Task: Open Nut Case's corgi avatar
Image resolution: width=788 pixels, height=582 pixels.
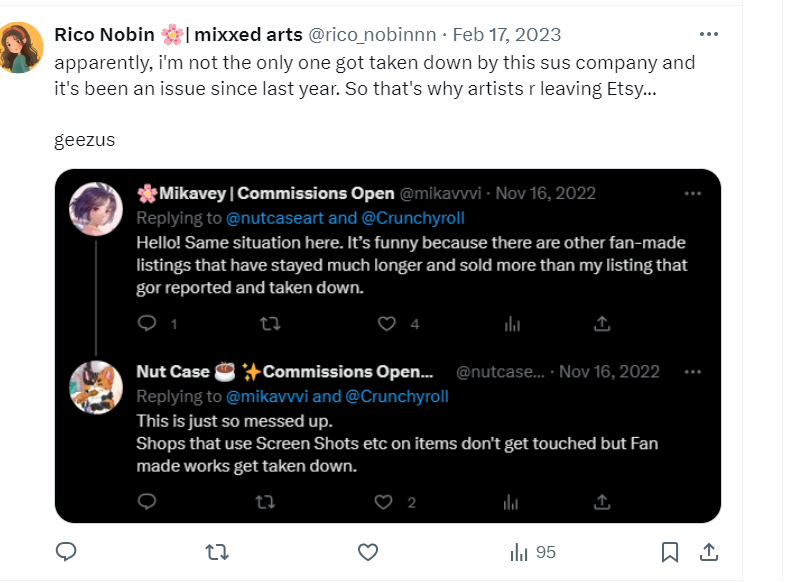Action: (x=96, y=386)
